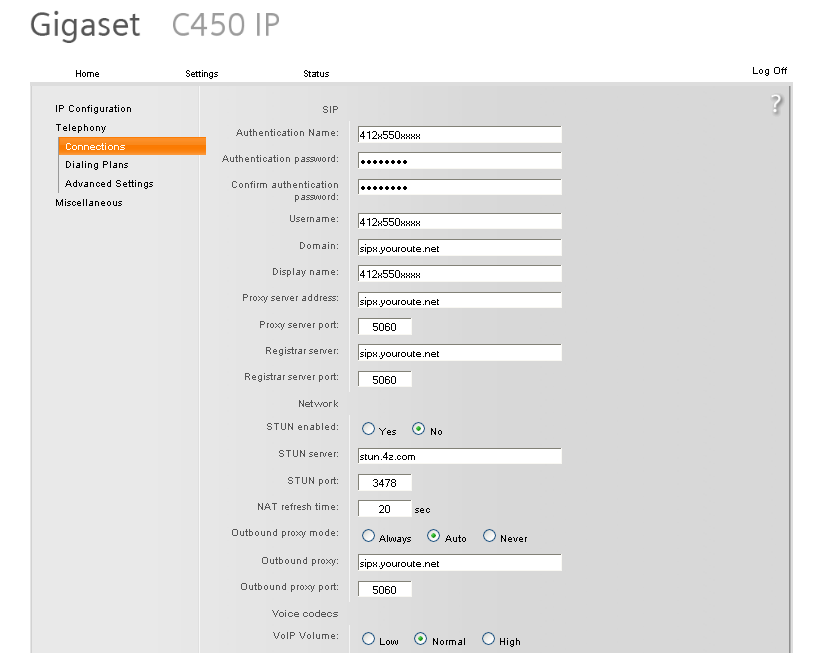Click the Log Off link
This screenshot has width=825, height=654.
tap(769, 71)
